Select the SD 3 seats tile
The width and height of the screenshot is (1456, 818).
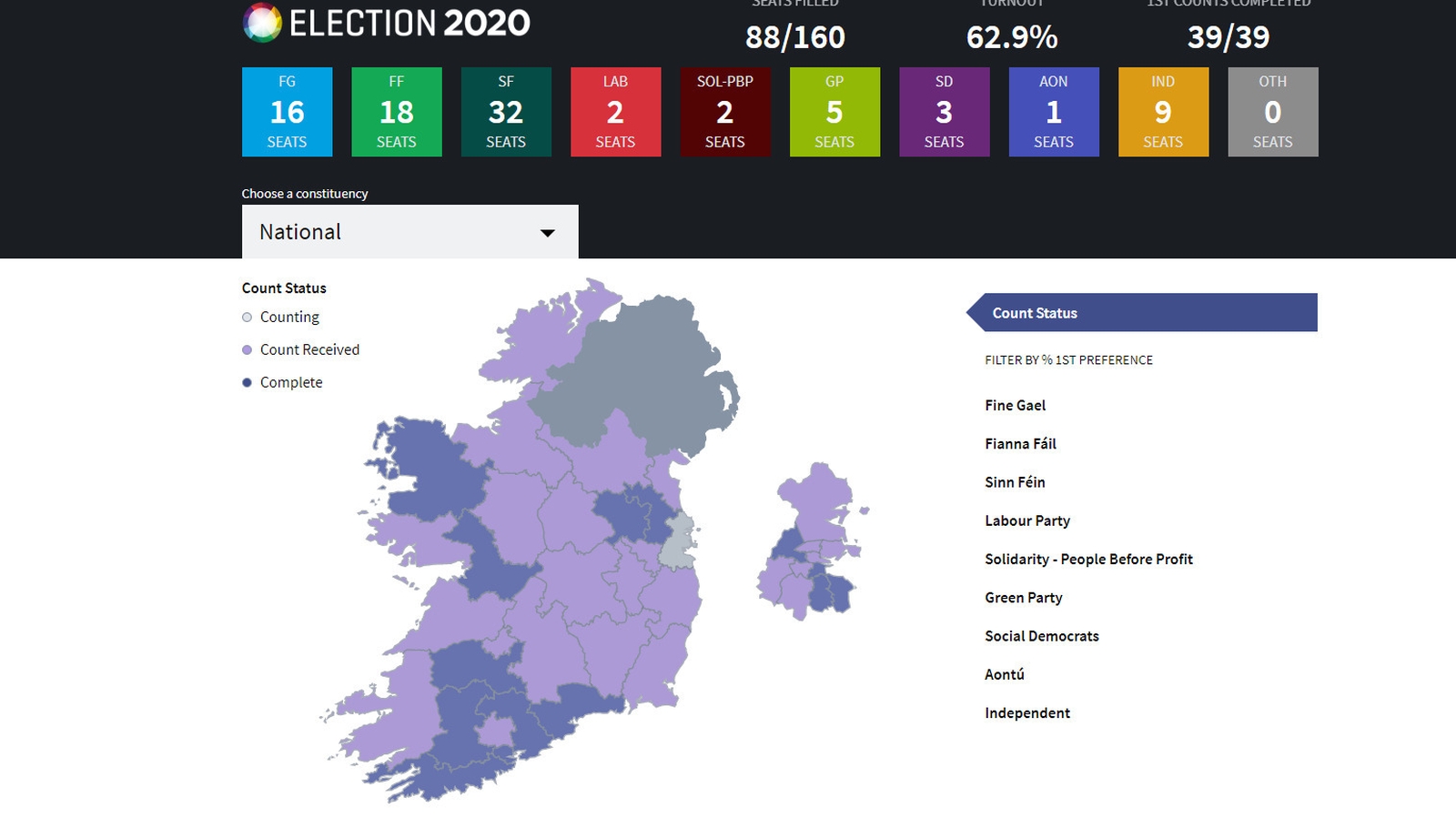point(944,111)
